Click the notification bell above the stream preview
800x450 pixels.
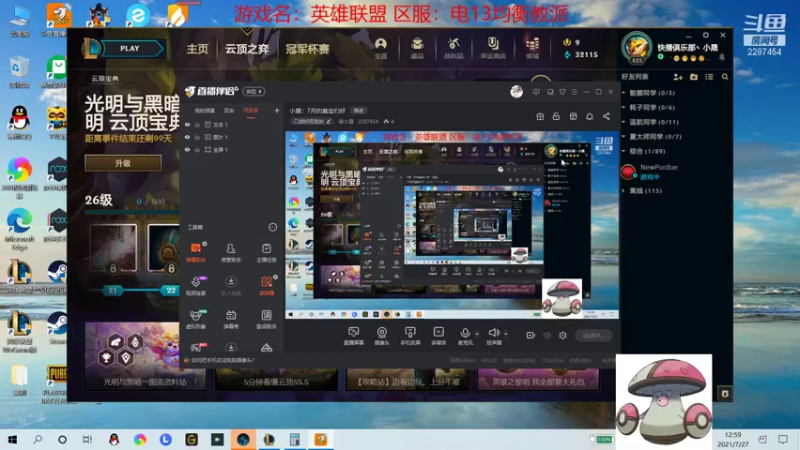[589, 116]
